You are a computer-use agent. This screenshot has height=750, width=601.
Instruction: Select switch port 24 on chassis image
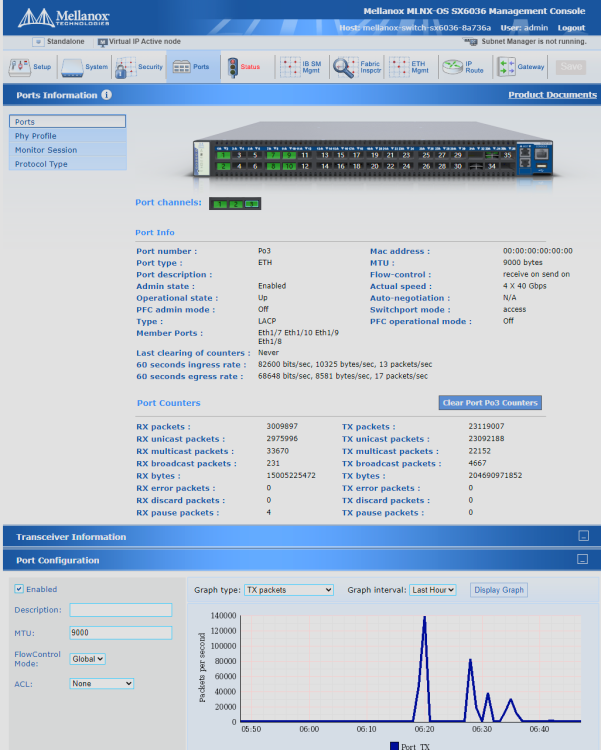click(406, 166)
